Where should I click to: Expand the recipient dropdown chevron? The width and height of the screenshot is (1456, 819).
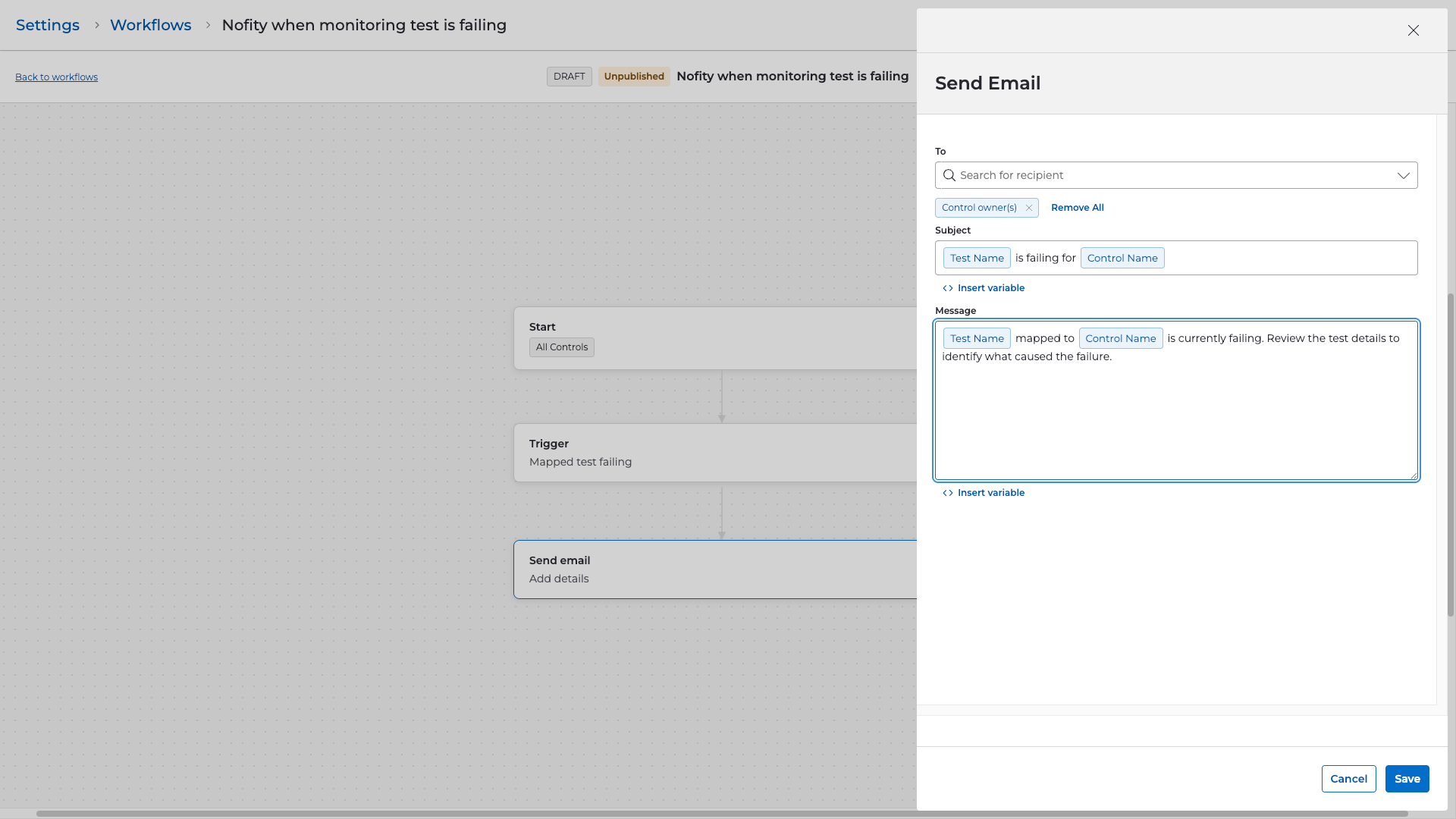[x=1403, y=175]
